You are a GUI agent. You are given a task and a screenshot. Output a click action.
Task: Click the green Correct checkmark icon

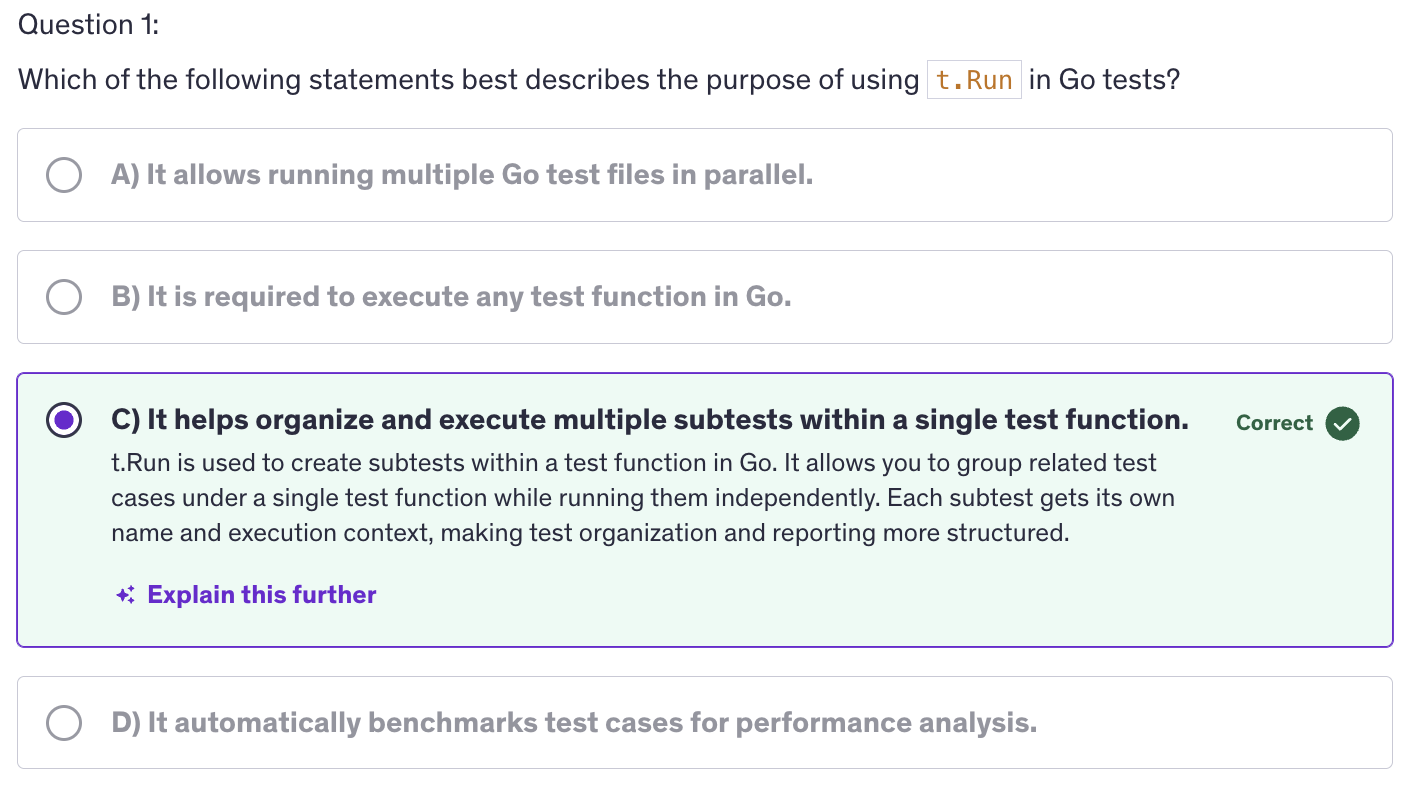click(1342, 423)
